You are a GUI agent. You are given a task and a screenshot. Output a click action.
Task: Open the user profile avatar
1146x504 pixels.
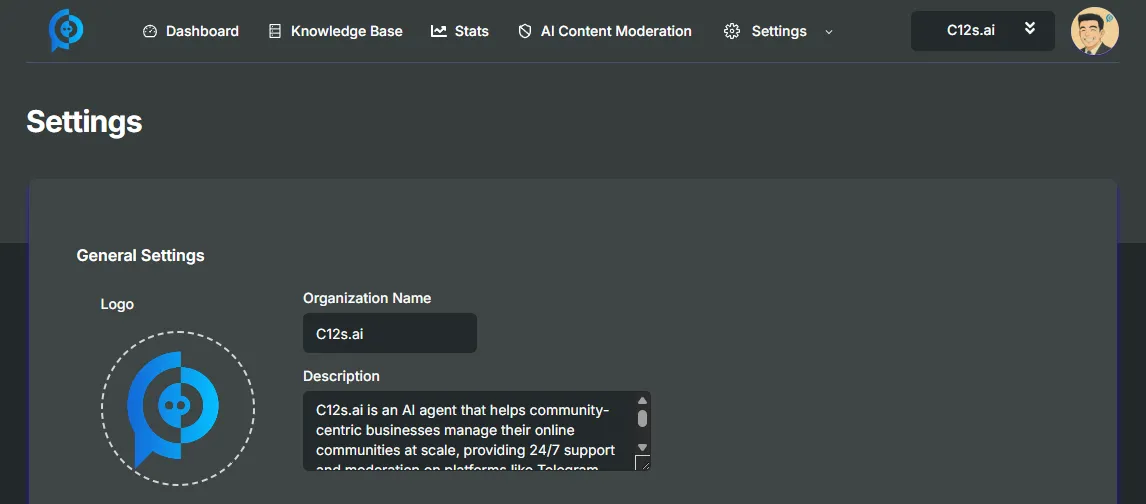[1094, 31]
